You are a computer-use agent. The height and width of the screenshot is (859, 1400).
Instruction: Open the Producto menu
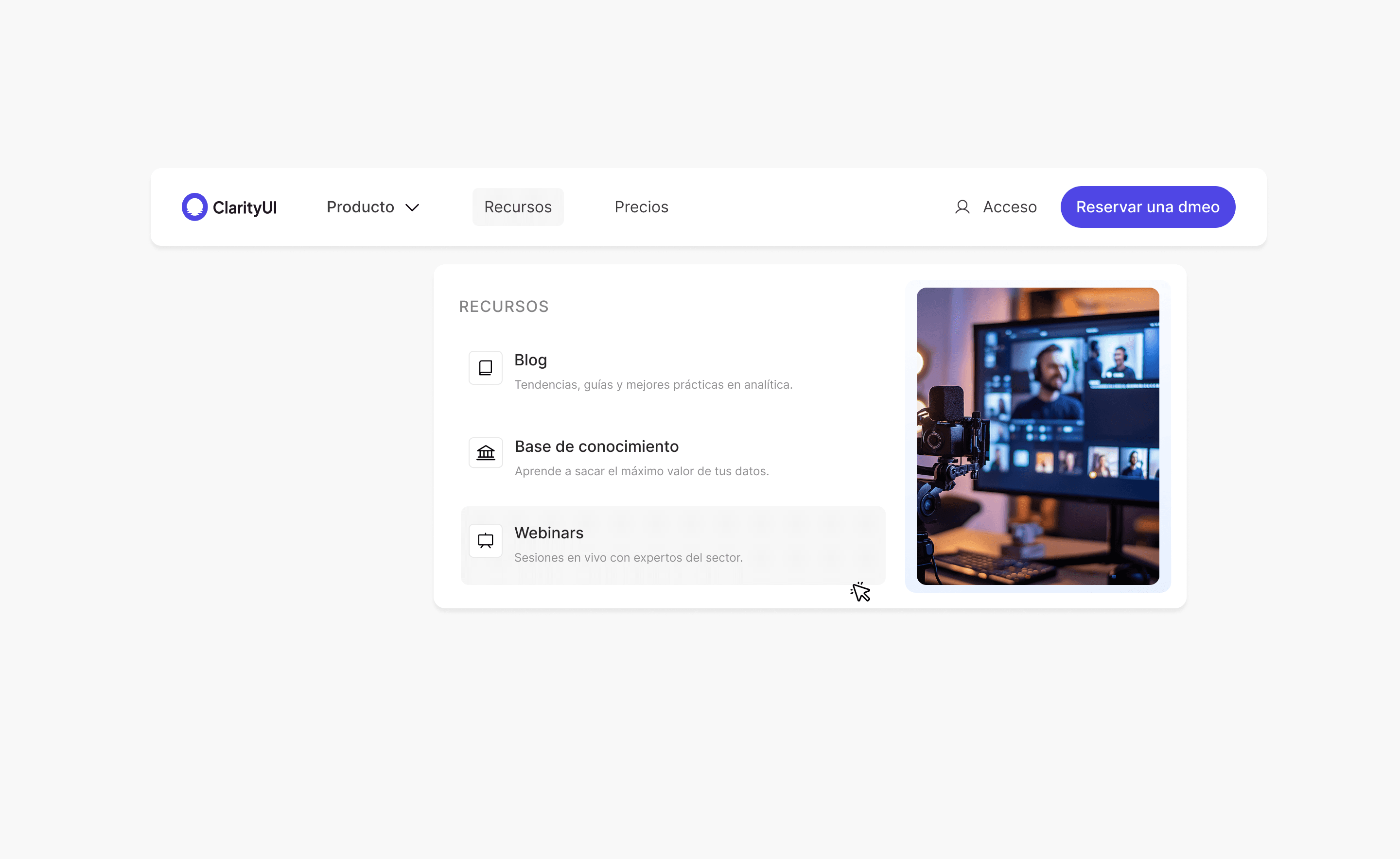coord(360,207)
